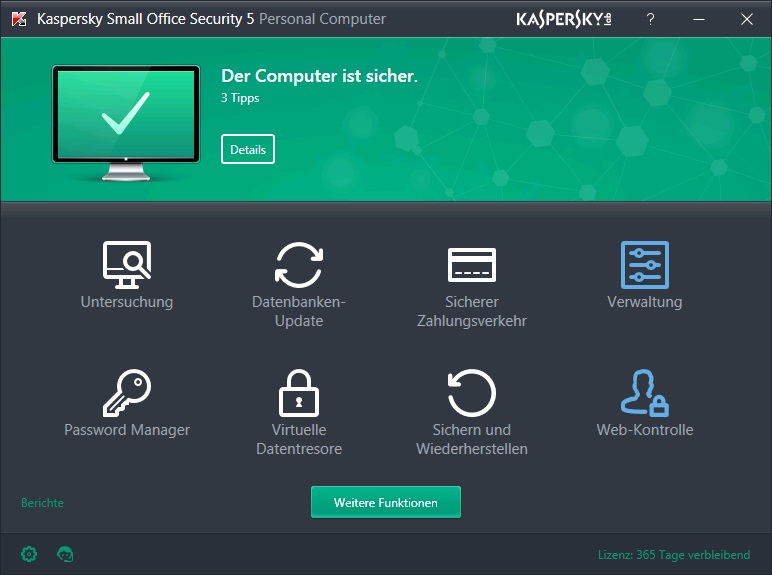Open Password Manager key icon
The image size is (772, 575).
[x=127, y=392]
